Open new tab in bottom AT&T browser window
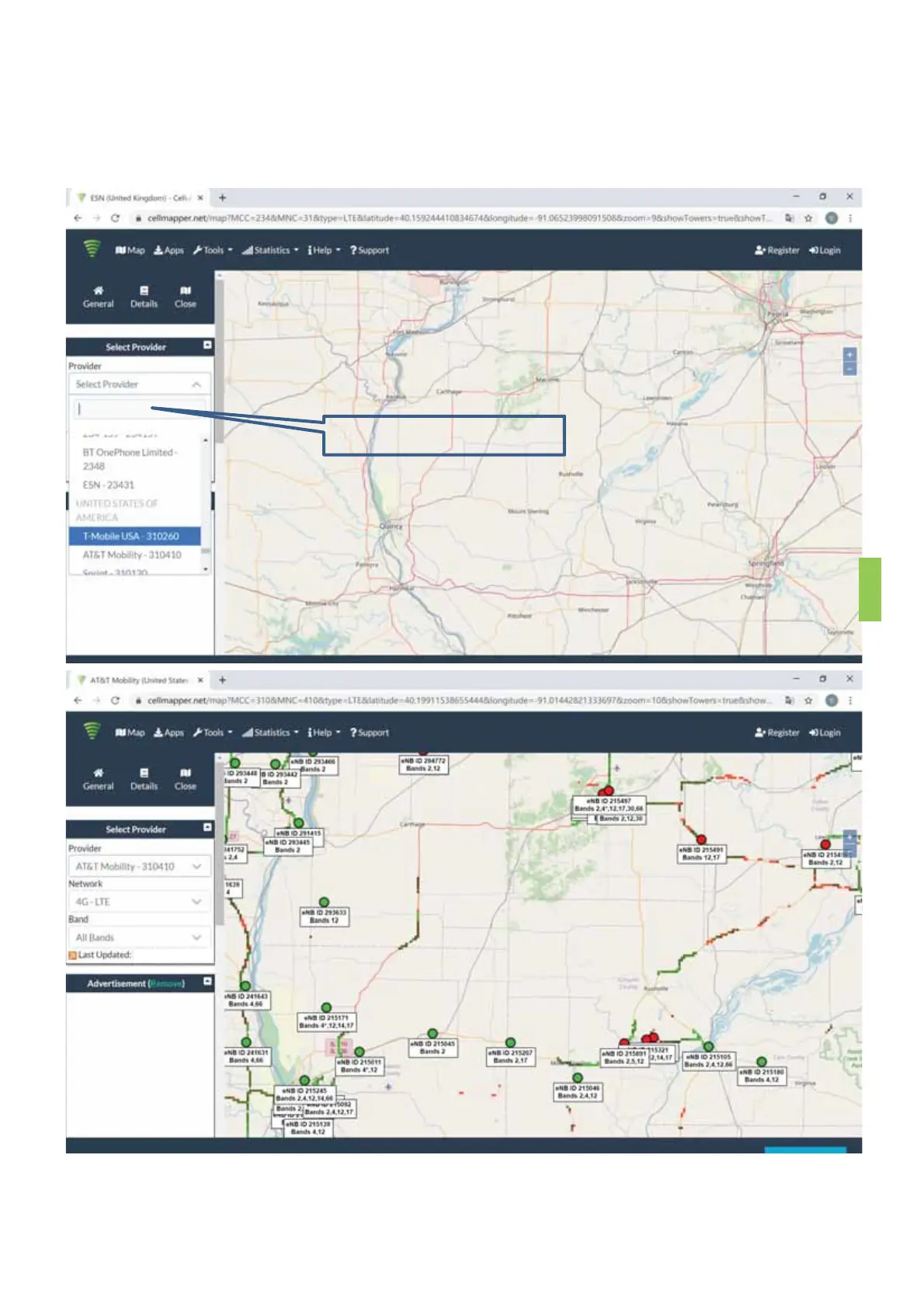The width and height of the screenshot is (924, 1308). [x=222, y=680]
